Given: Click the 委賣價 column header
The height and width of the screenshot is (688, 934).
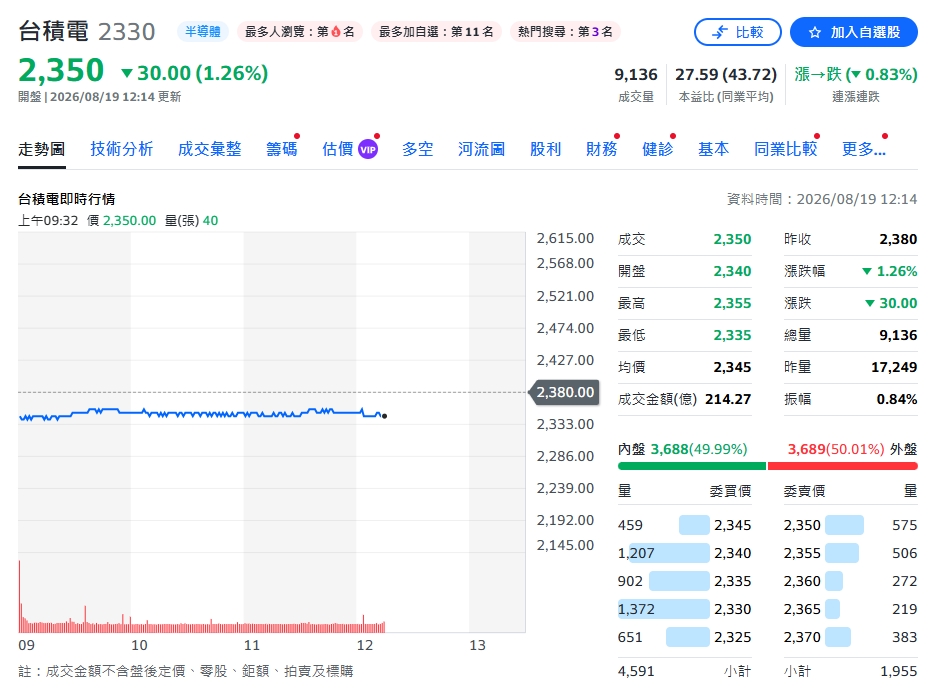Looking at the screenshot, I should coord(804,491).
